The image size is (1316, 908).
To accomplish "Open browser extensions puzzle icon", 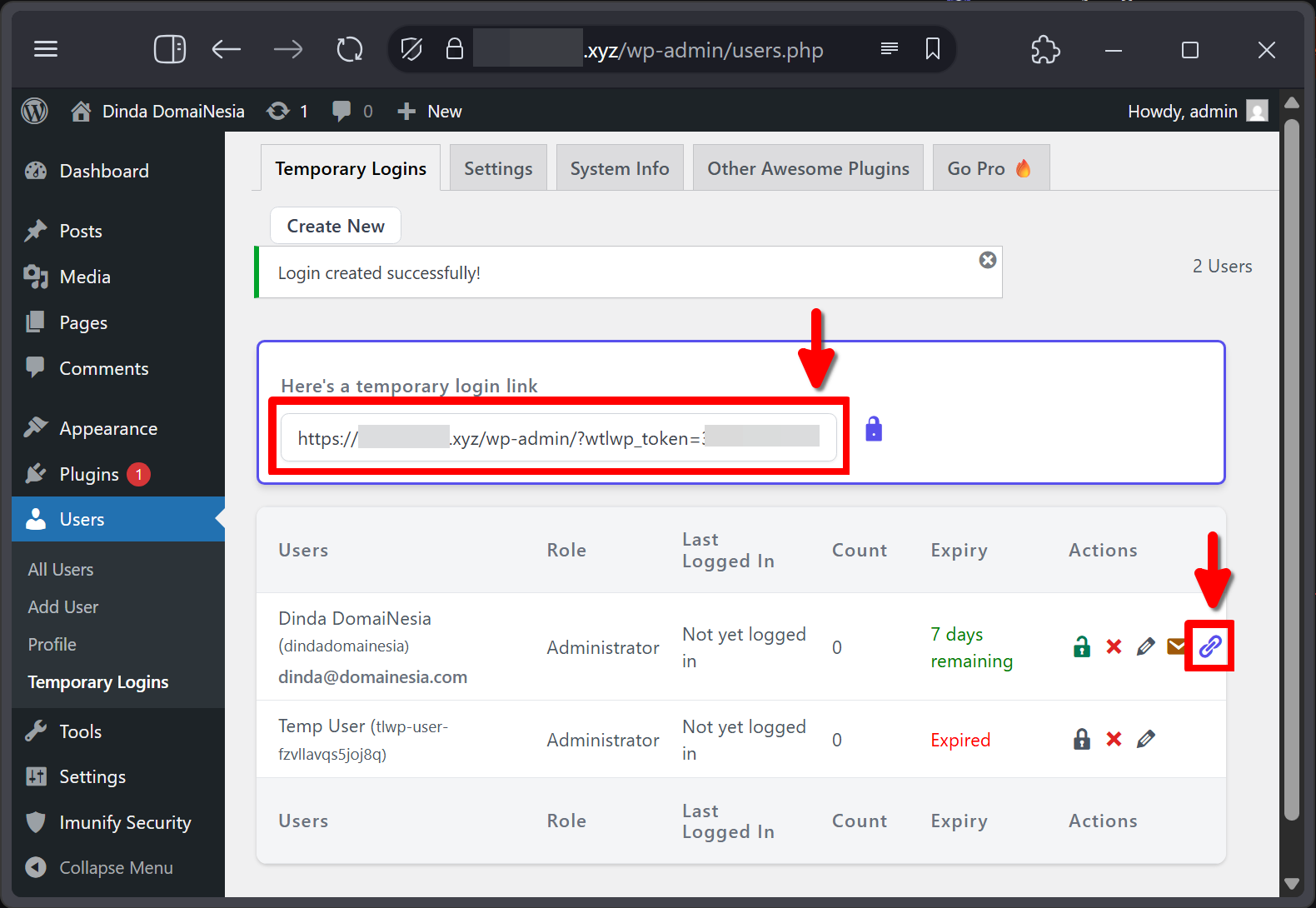I will point(1045,49).
